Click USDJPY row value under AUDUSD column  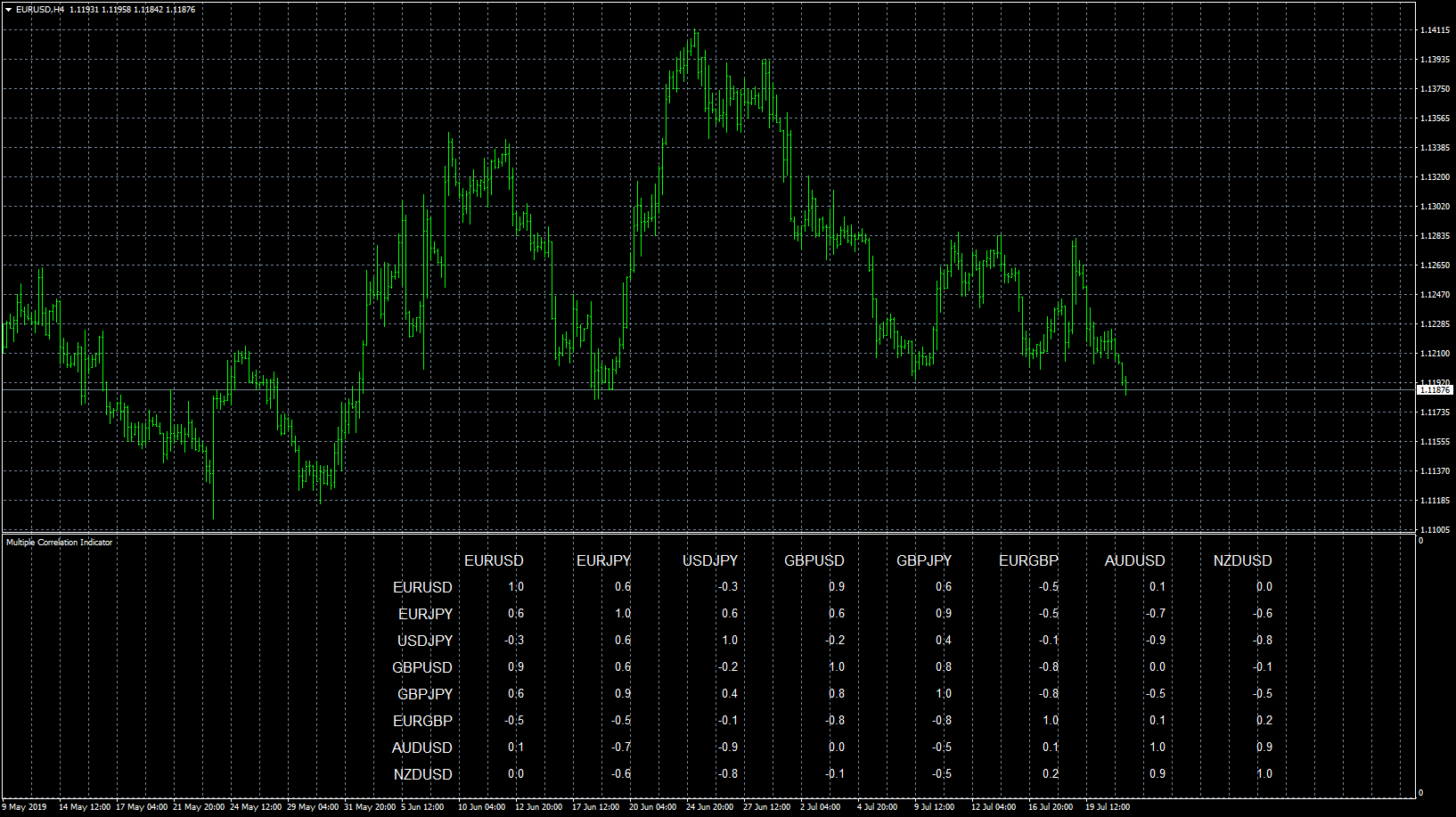pos(1156,640)
